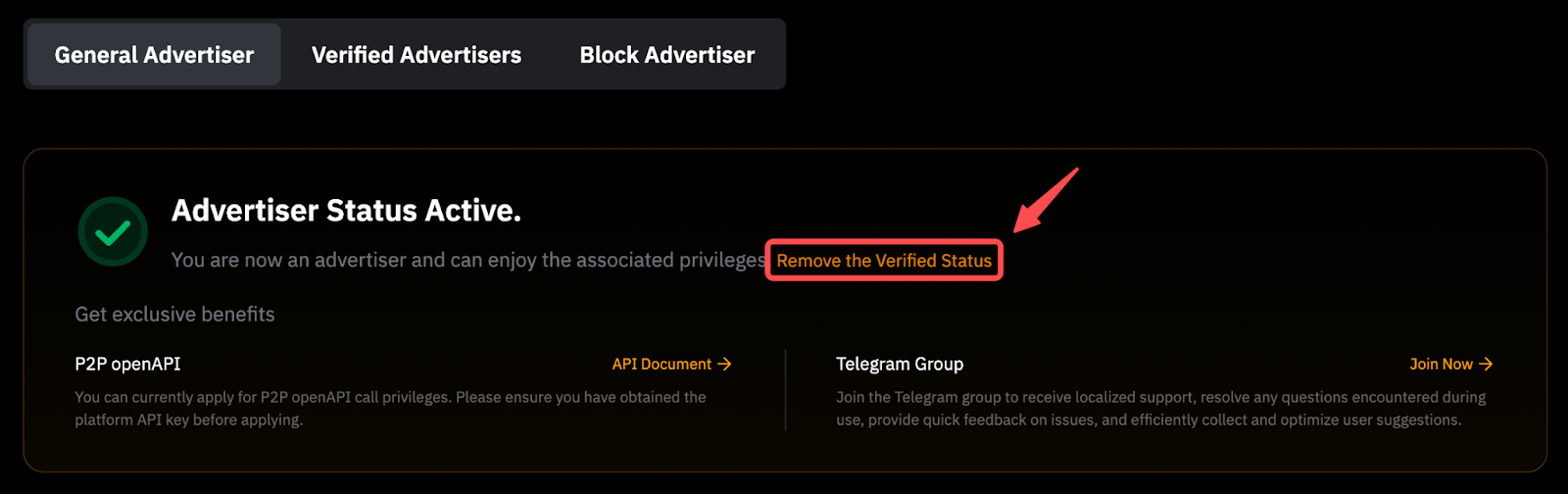This screenshot has width=1568, height=494.
Task: Click the arrow icon beside API Document
Action: [x=725, y=365]
